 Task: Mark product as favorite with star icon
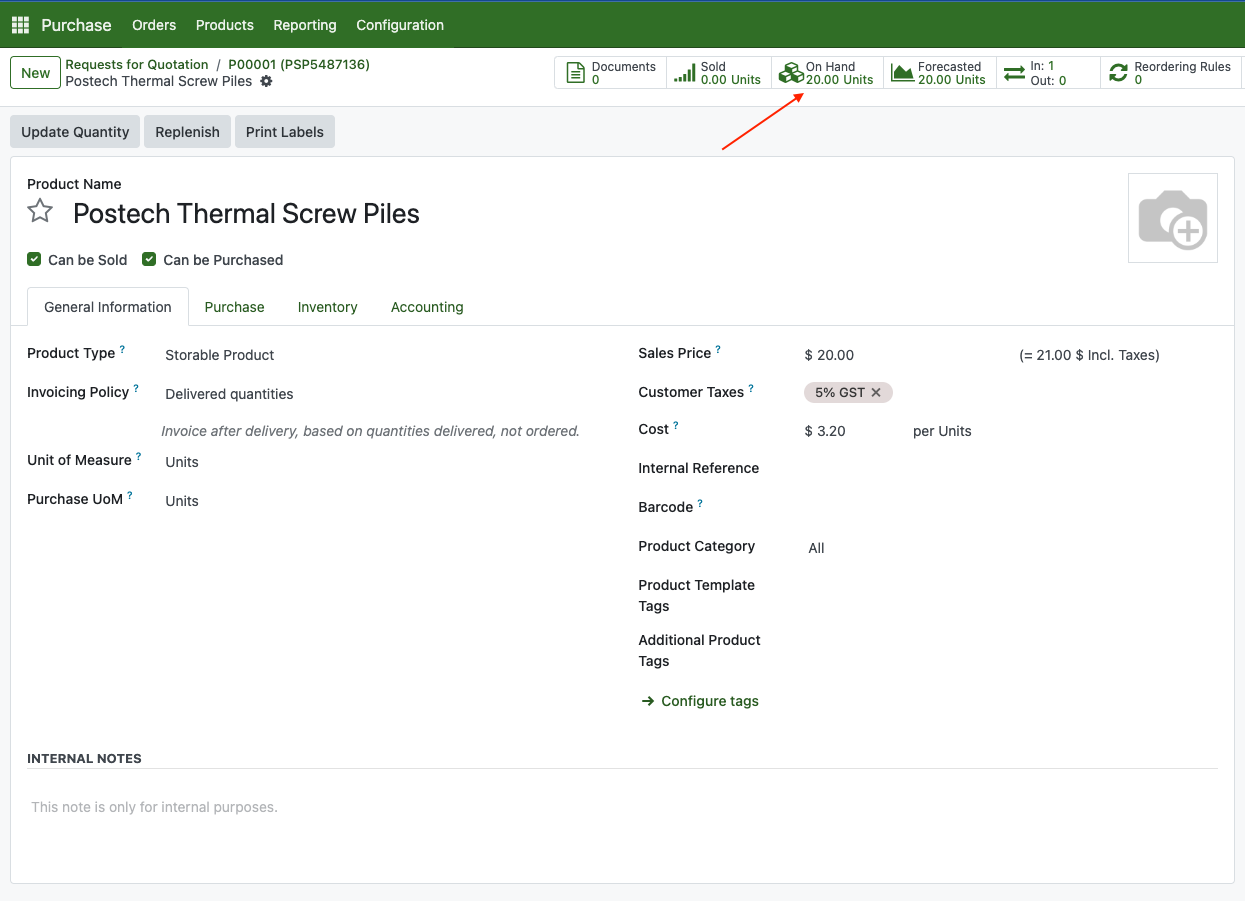click(x=40, y=211)
